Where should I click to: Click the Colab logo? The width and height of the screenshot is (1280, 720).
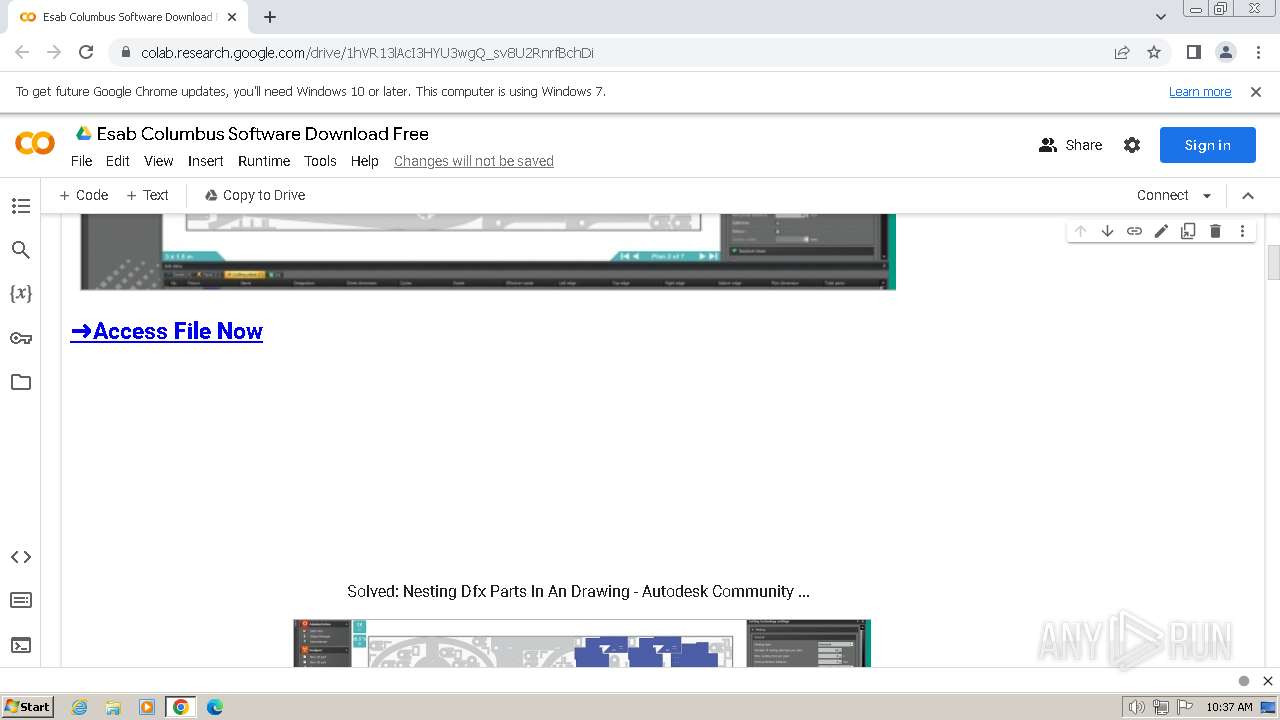pos(35,144)
